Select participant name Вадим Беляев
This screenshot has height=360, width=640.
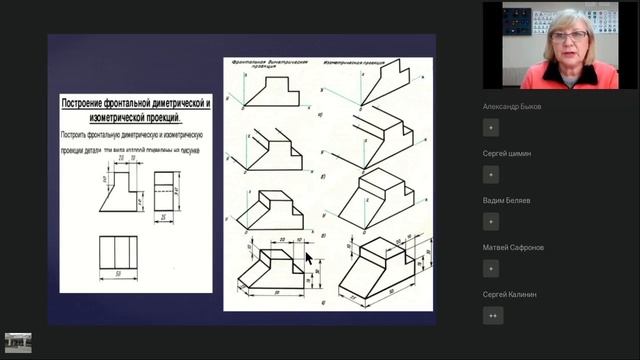click(507, 200)
